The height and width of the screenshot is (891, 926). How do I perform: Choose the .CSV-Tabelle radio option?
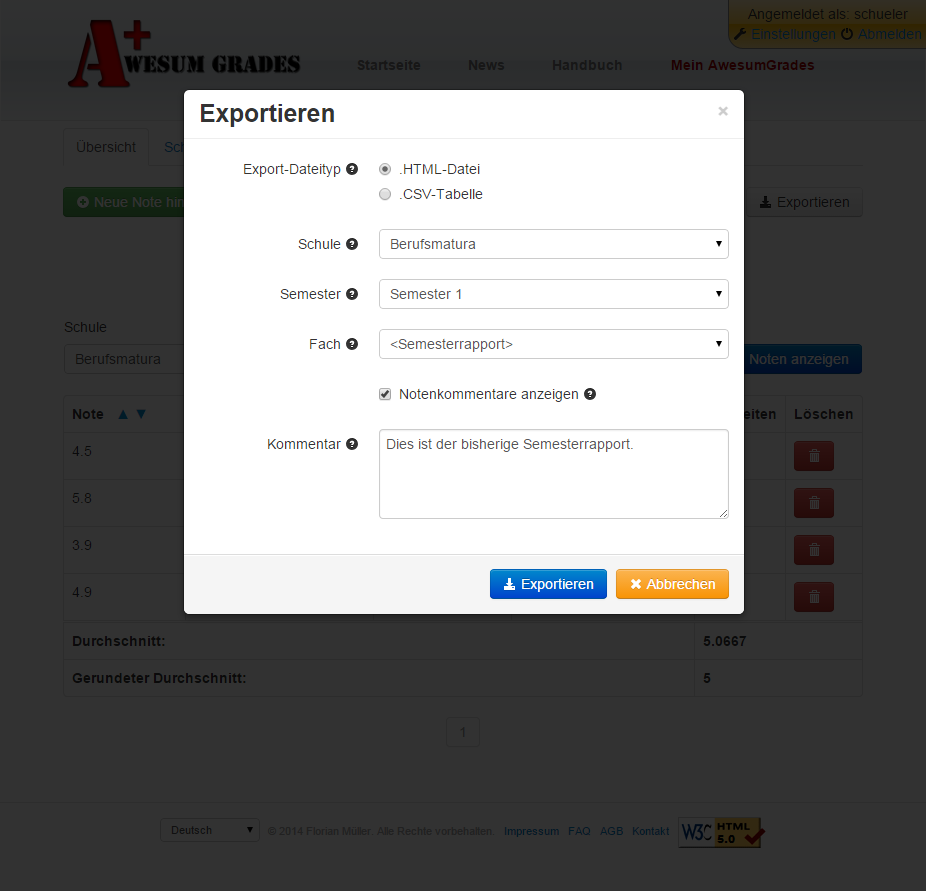click(x=385, y=195)
